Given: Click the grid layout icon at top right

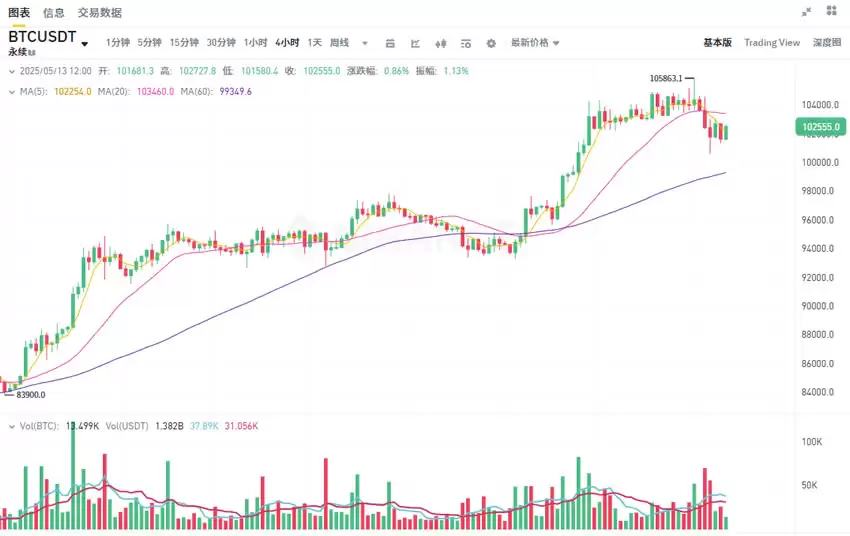Looking at the screenshot, I should point(831,12).
